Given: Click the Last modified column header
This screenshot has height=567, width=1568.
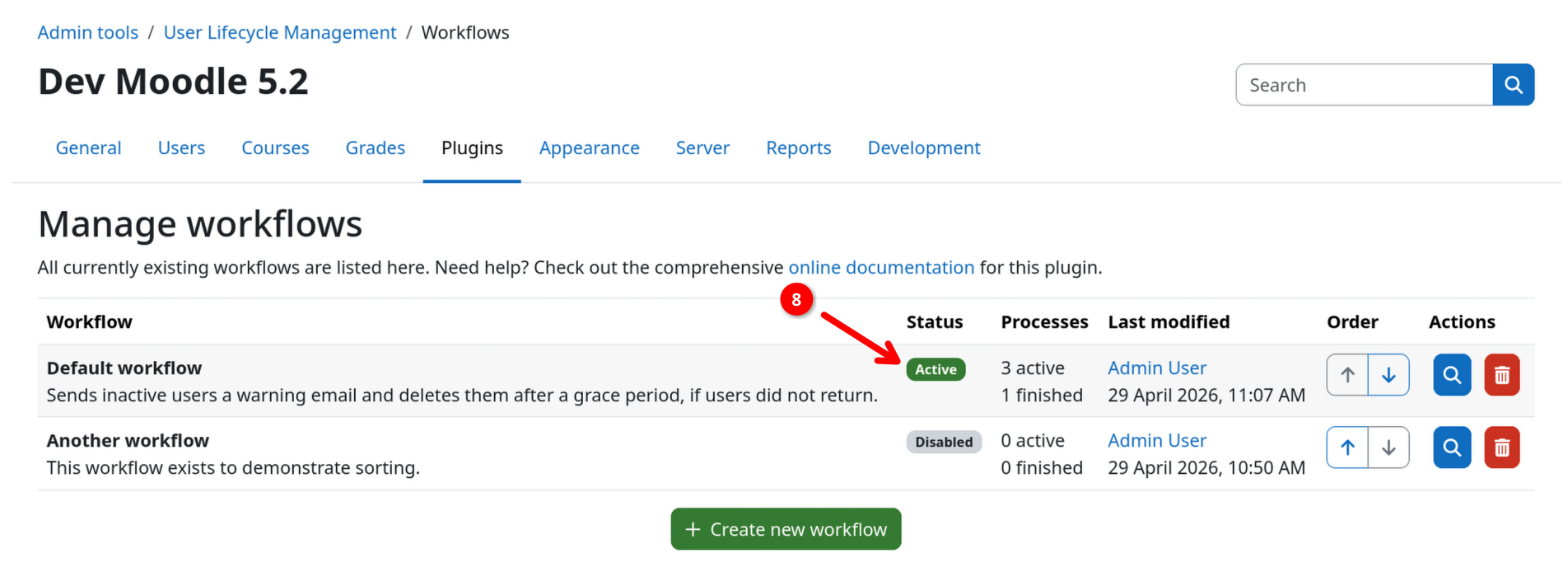Looking at the screenshot, I should (1169, 322).
